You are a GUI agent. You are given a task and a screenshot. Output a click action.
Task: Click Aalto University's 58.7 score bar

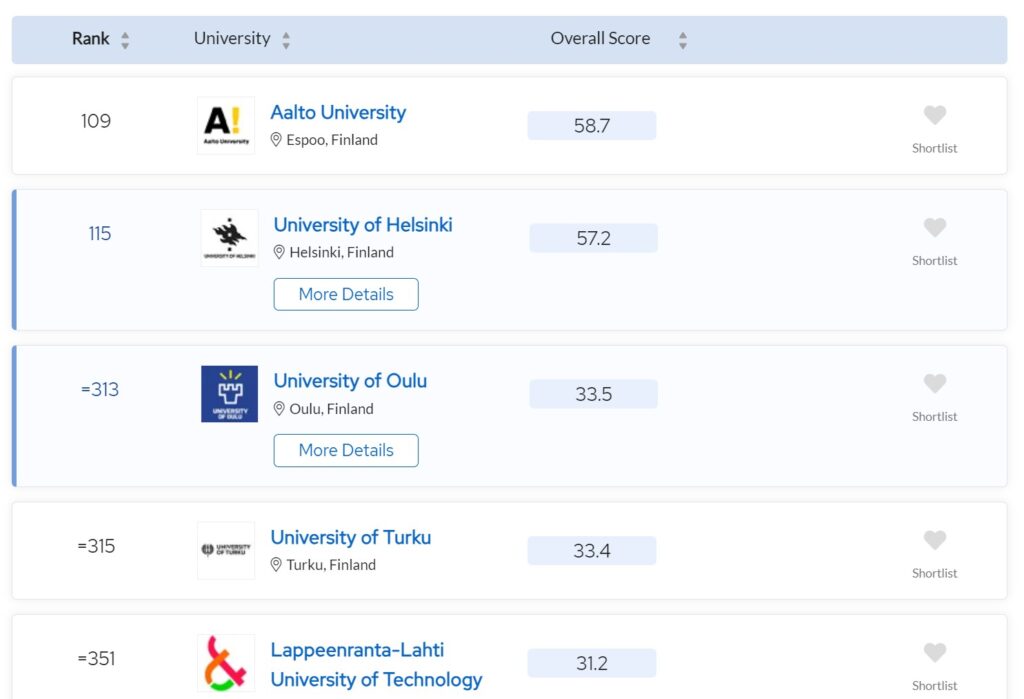[592, 126]
